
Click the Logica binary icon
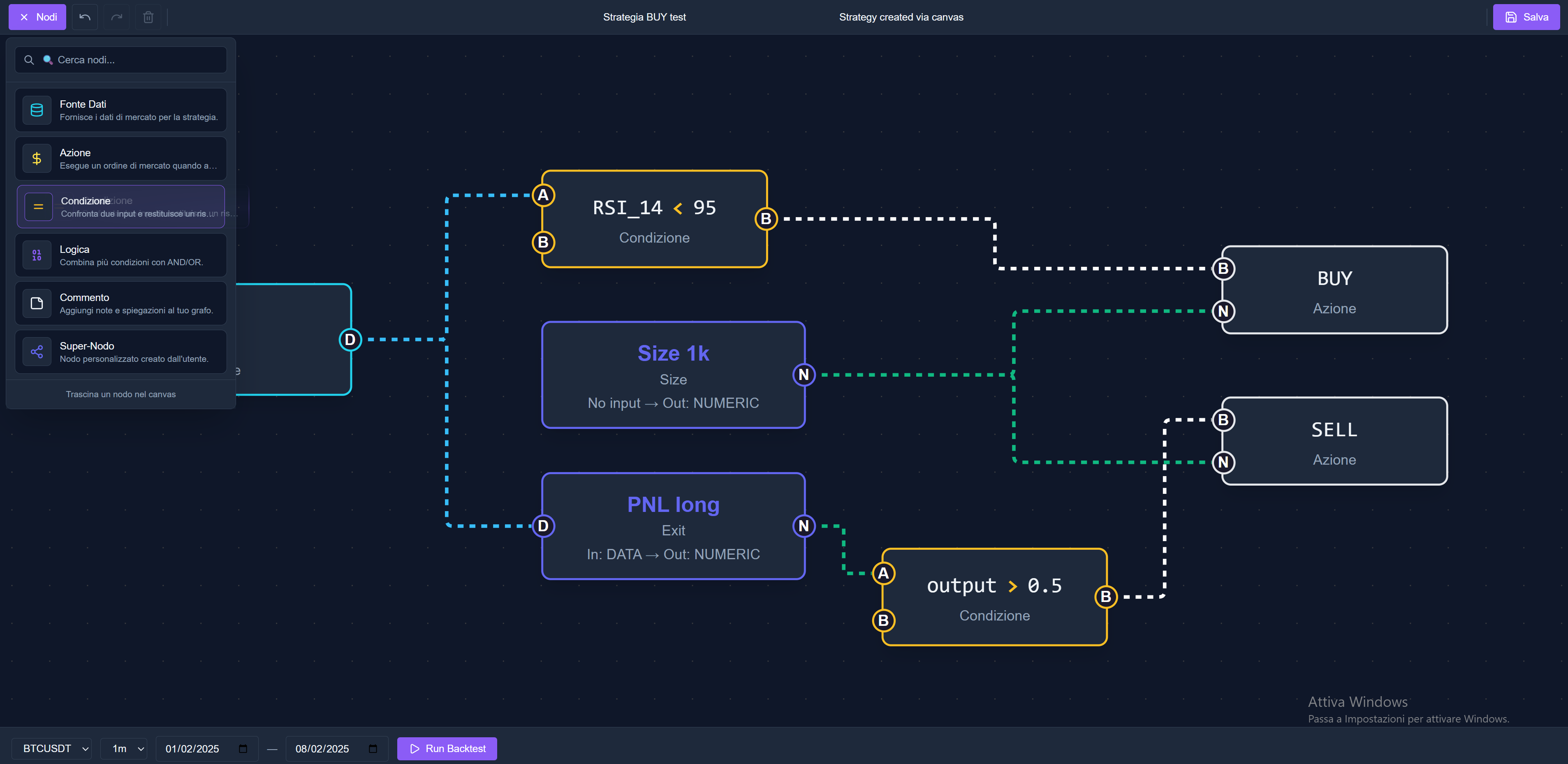[x=37, y=255]
